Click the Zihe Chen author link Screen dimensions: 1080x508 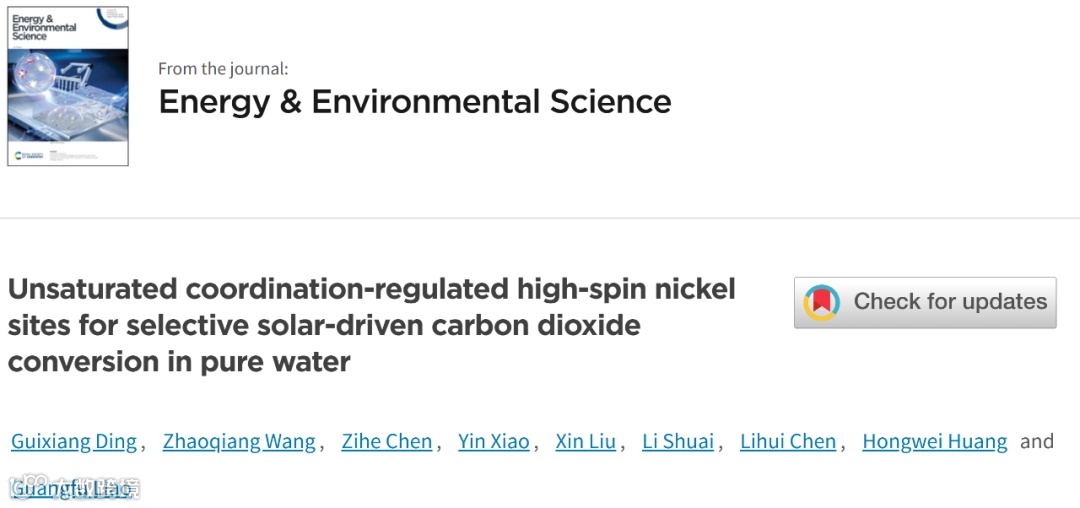(387, 441)
